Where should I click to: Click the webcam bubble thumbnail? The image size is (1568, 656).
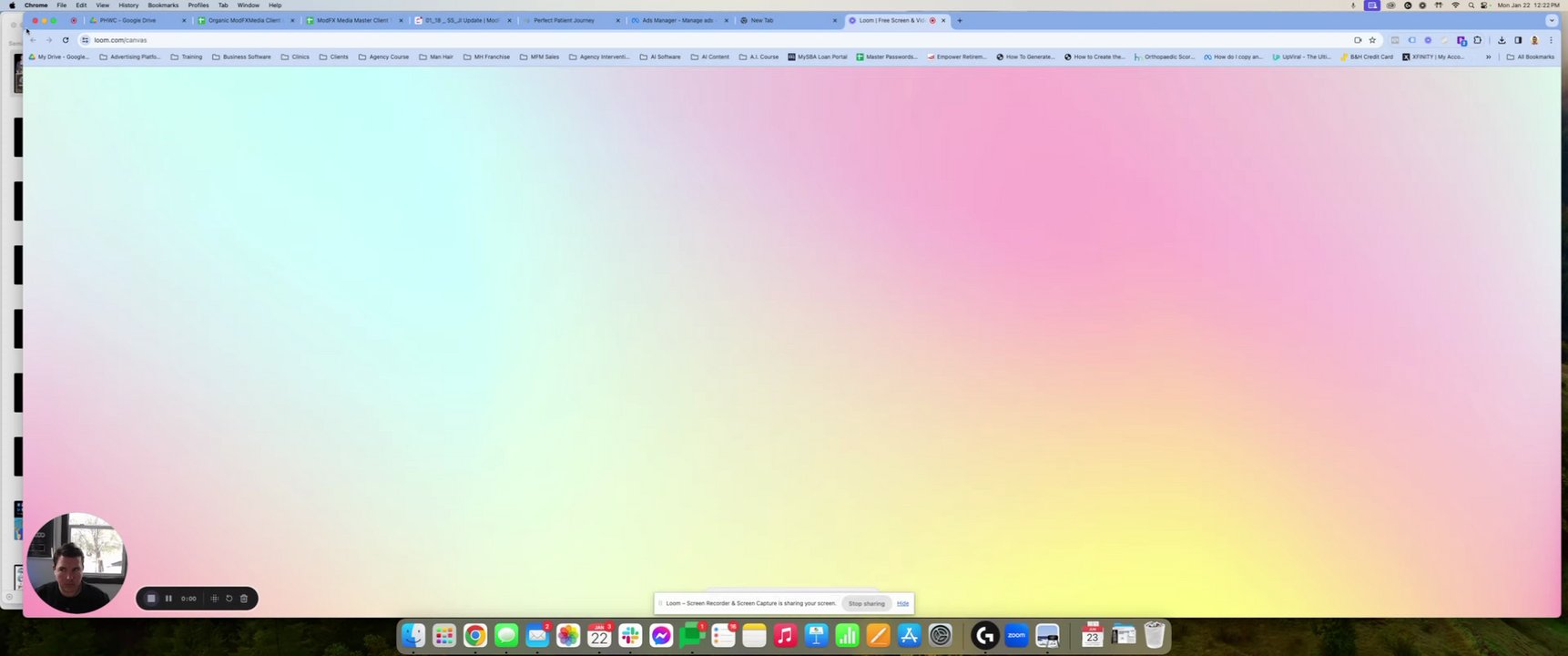(76, 563)
